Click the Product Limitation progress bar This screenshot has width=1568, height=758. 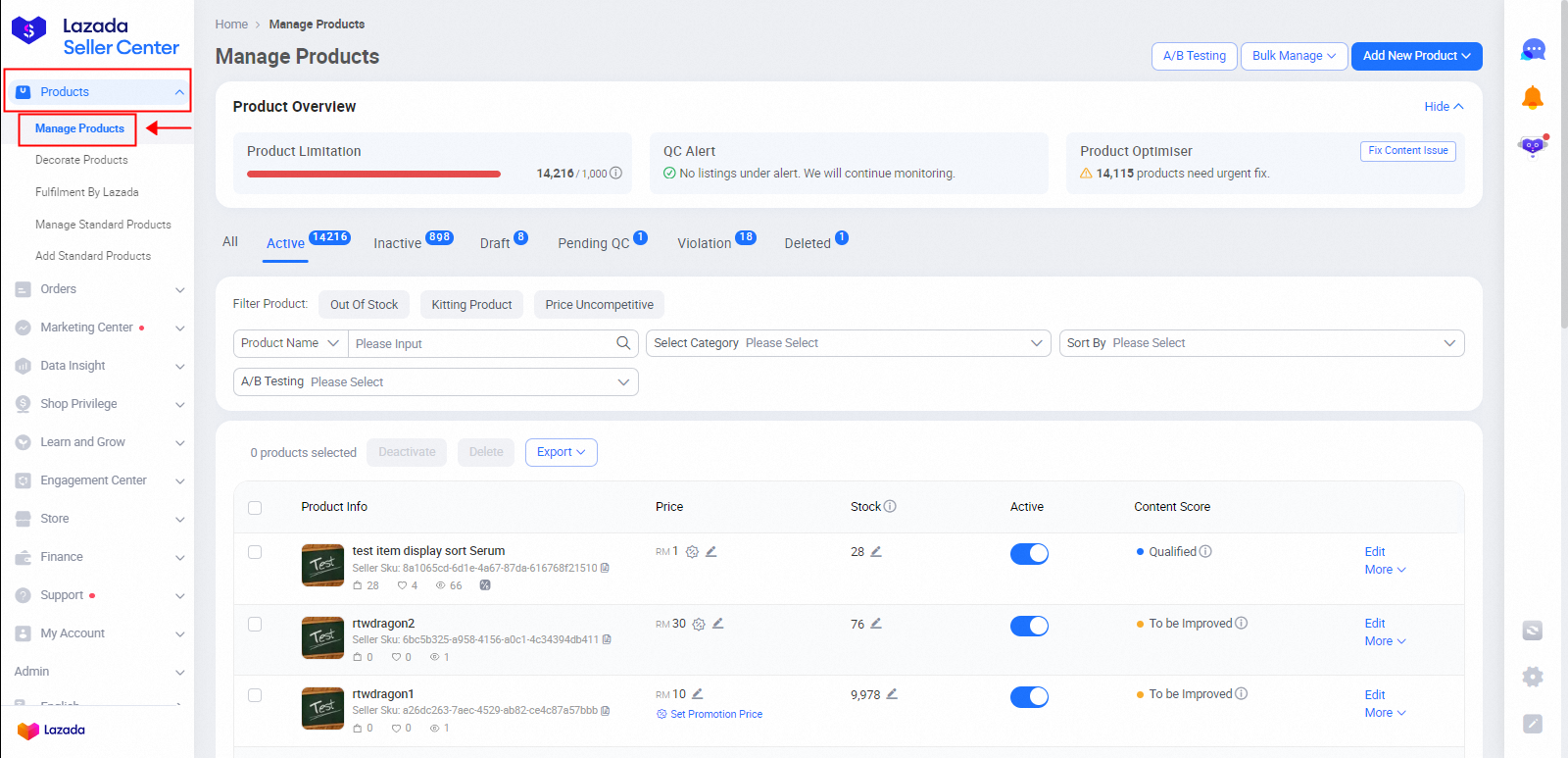pos(373,174)
